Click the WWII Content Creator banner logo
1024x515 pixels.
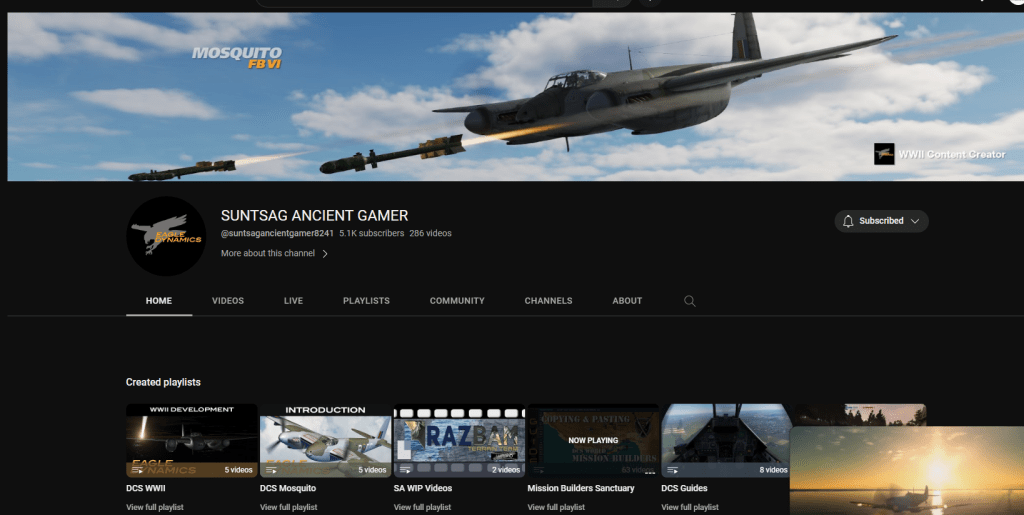pos(884,154)
